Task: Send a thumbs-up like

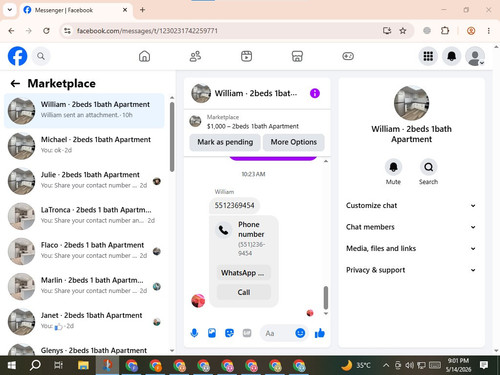Action: pyautogui.click(x=319, y=333)
